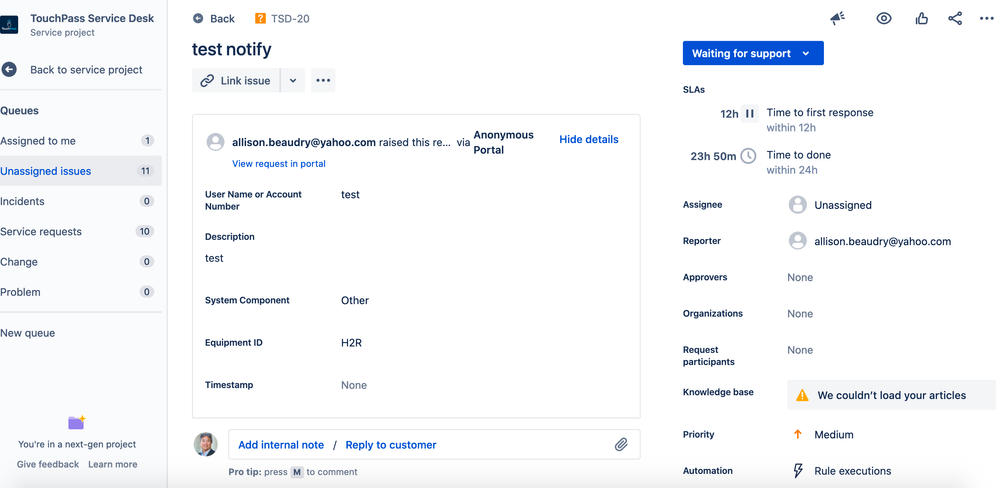Open the top-right more actions ellipsis
Screen dimensions: 999x488
986,18
